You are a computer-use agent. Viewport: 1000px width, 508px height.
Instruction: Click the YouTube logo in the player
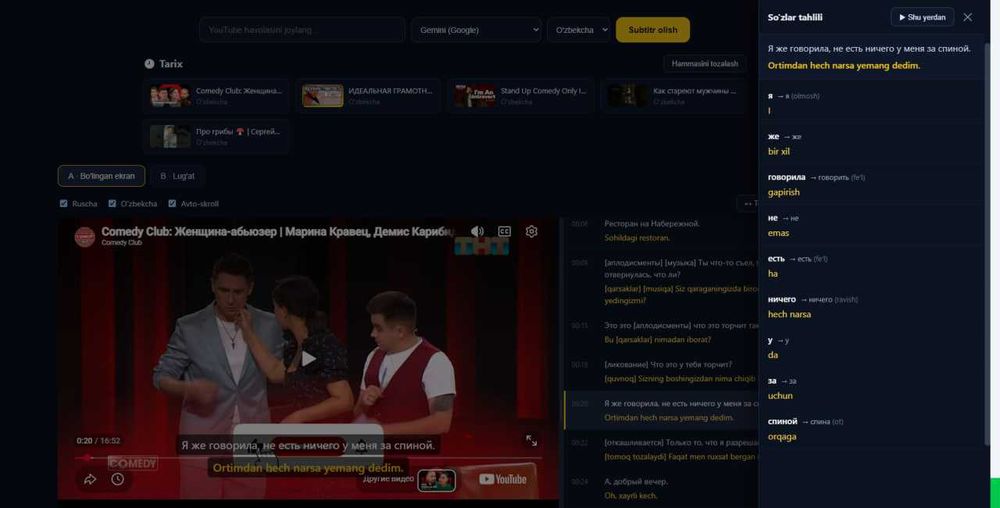click(503, 479)
